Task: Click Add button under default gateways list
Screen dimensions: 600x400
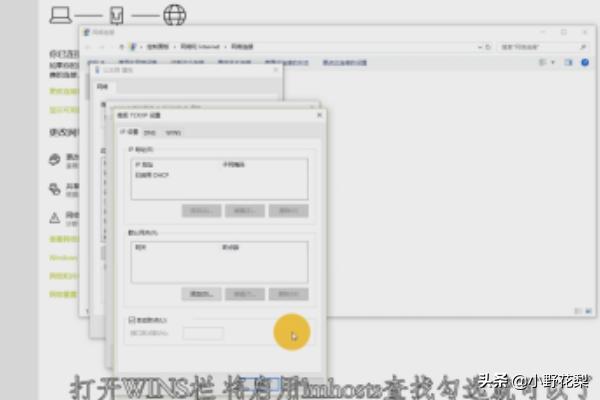Action: pyautogui.click(x=201, y=294)
